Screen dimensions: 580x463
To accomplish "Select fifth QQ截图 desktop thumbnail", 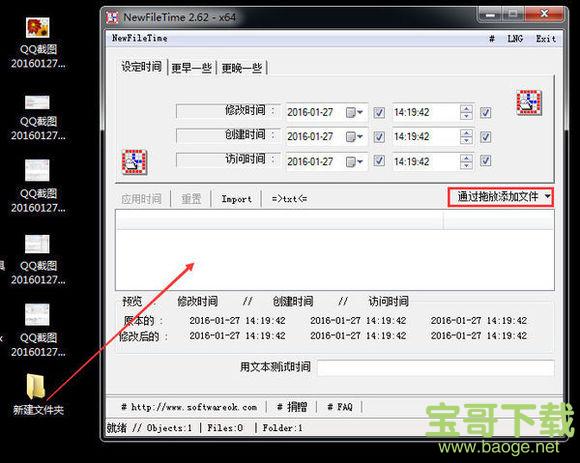I will click(x=37, y=314).
